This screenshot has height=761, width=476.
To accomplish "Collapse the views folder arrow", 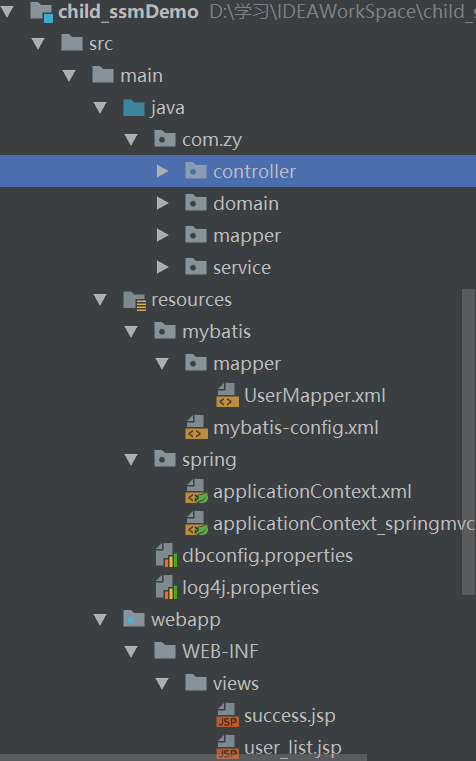I will (163, 683).
